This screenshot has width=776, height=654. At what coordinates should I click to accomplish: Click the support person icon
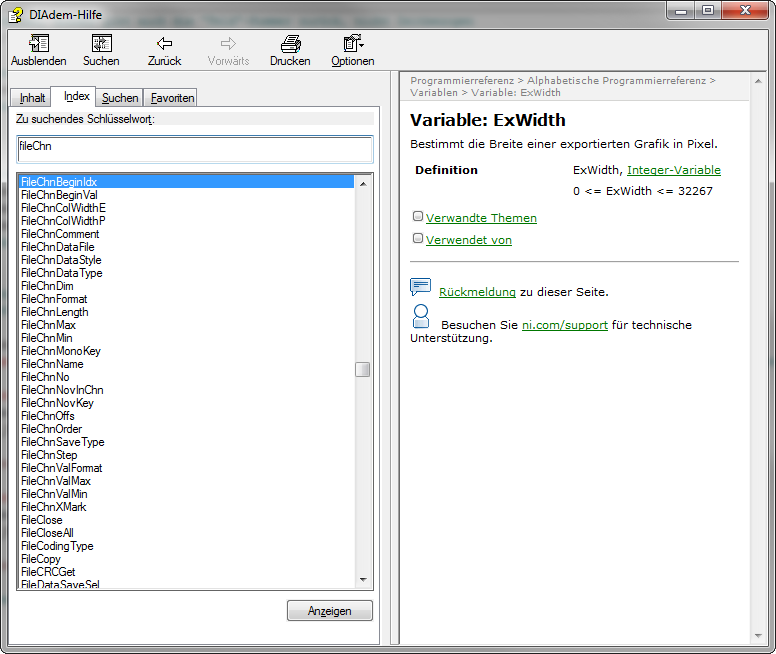click(x=421, y=316)
